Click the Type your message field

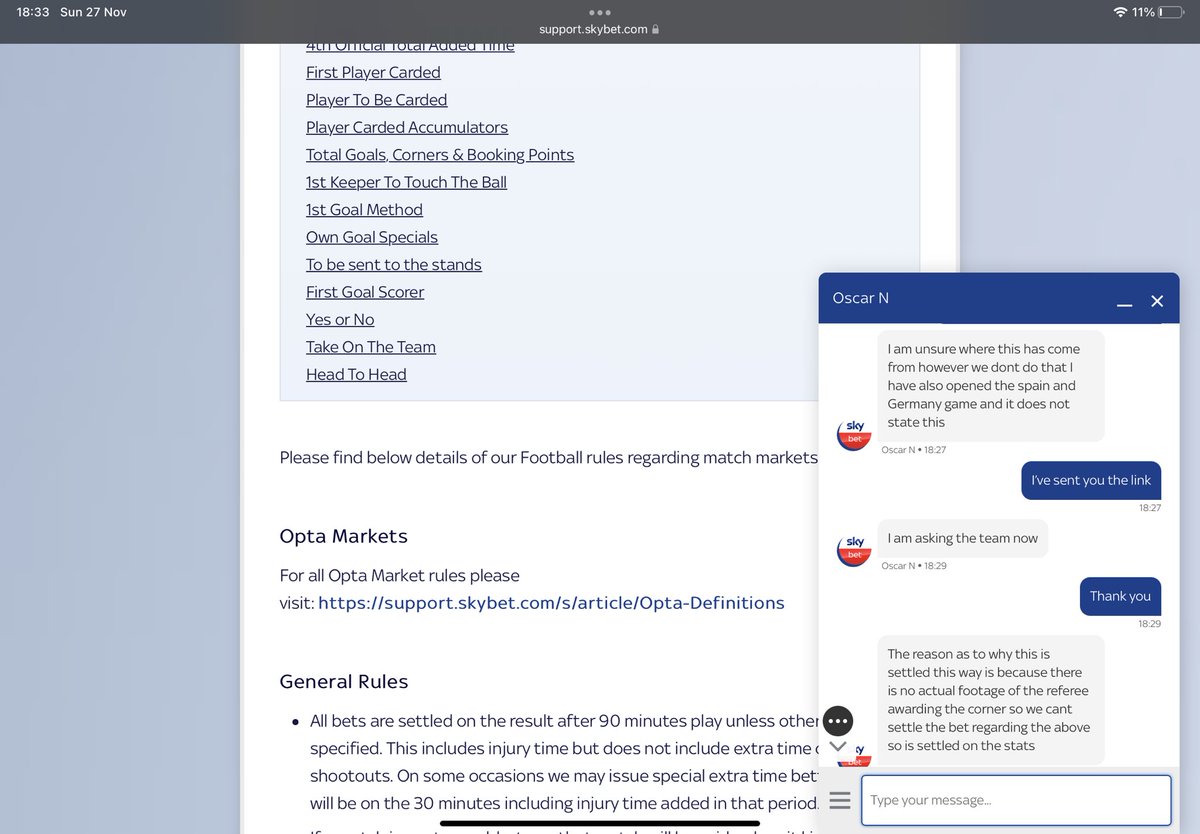(x=1016, y=800)
